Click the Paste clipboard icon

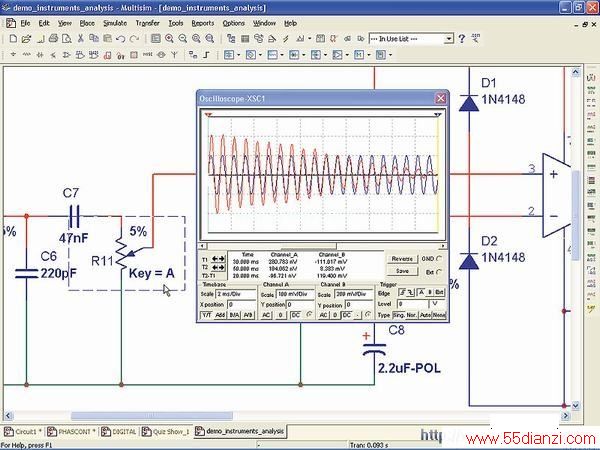[x=108, y=39]
